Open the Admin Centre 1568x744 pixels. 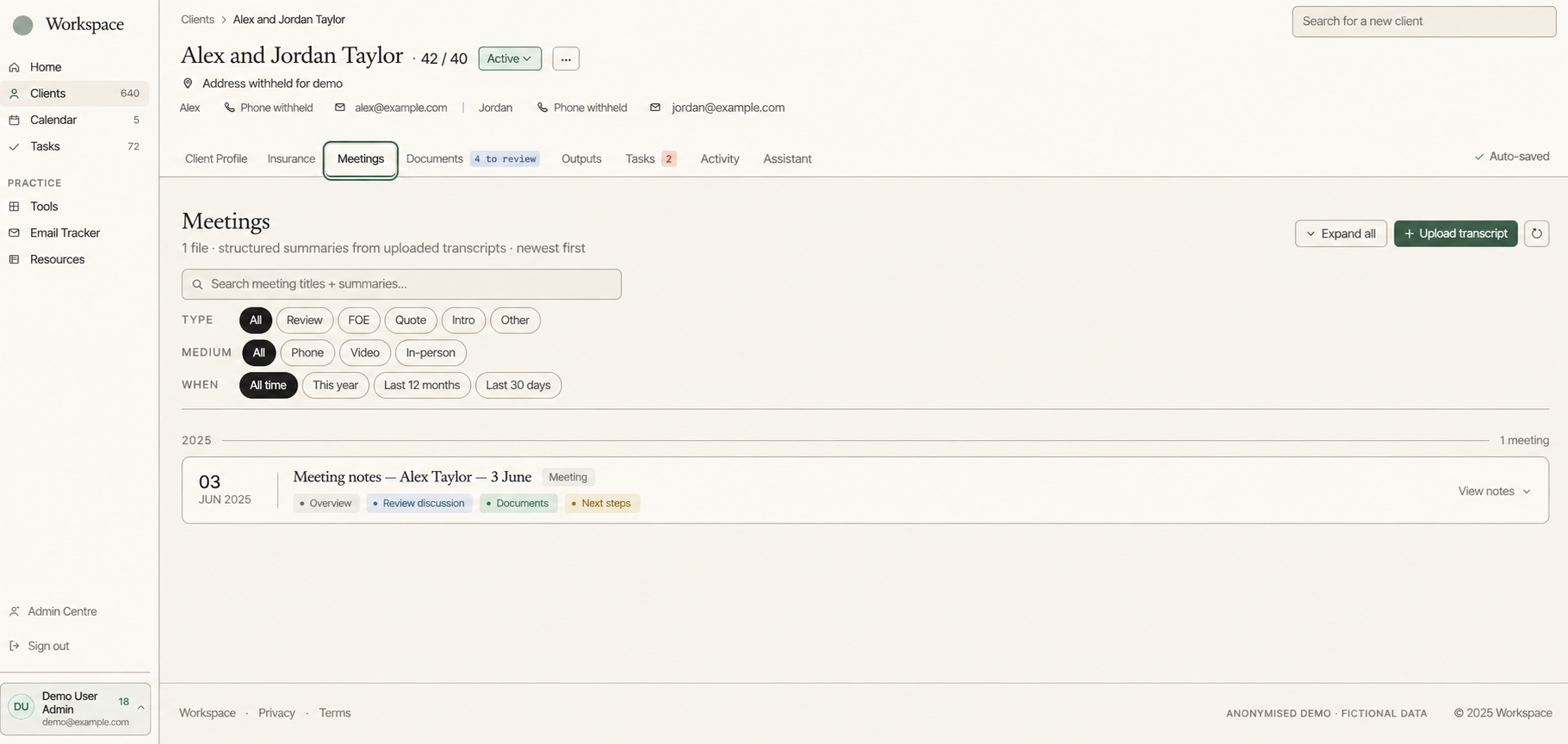point(62,611)
